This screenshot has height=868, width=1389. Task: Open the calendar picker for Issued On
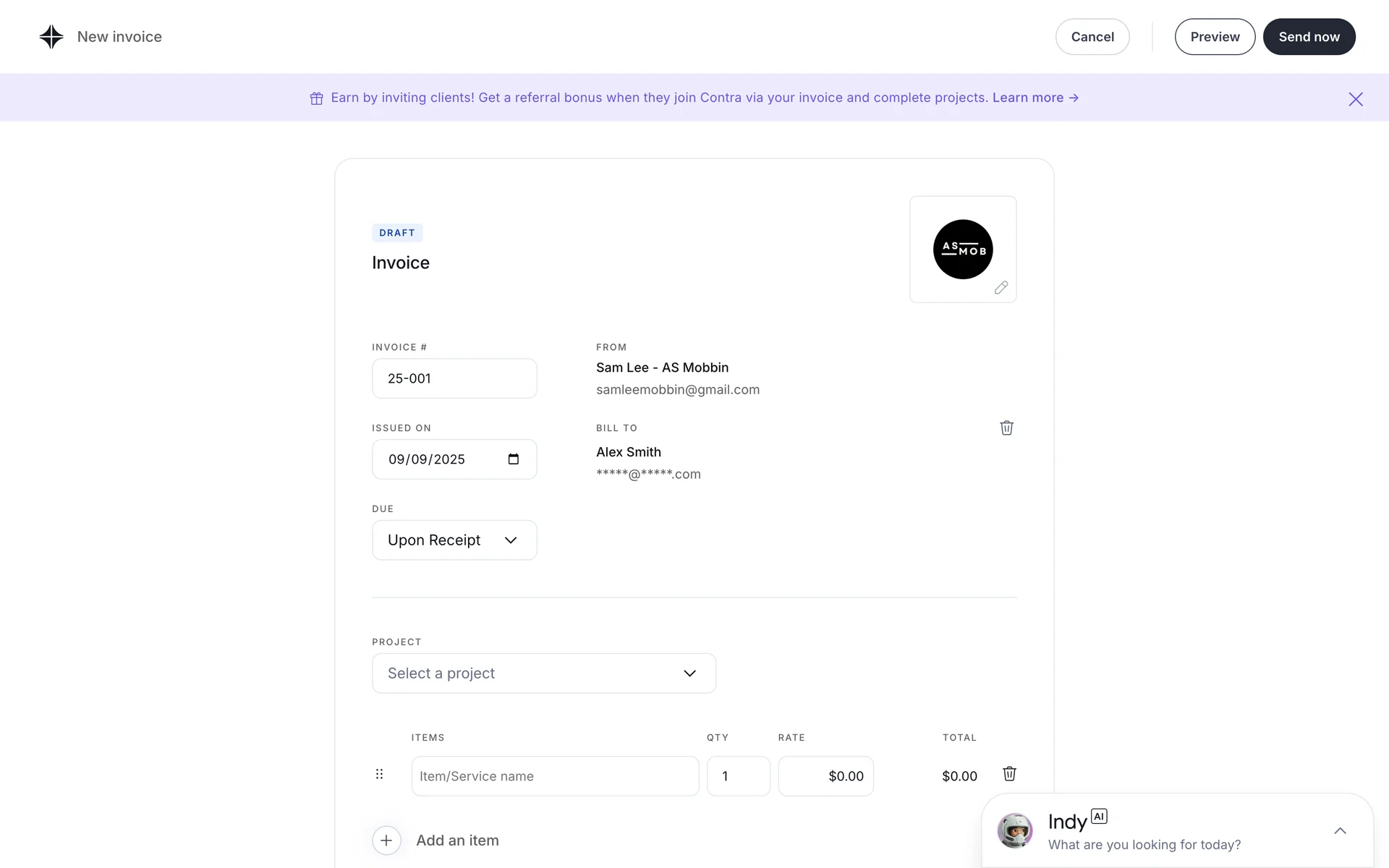click(514, 459)
